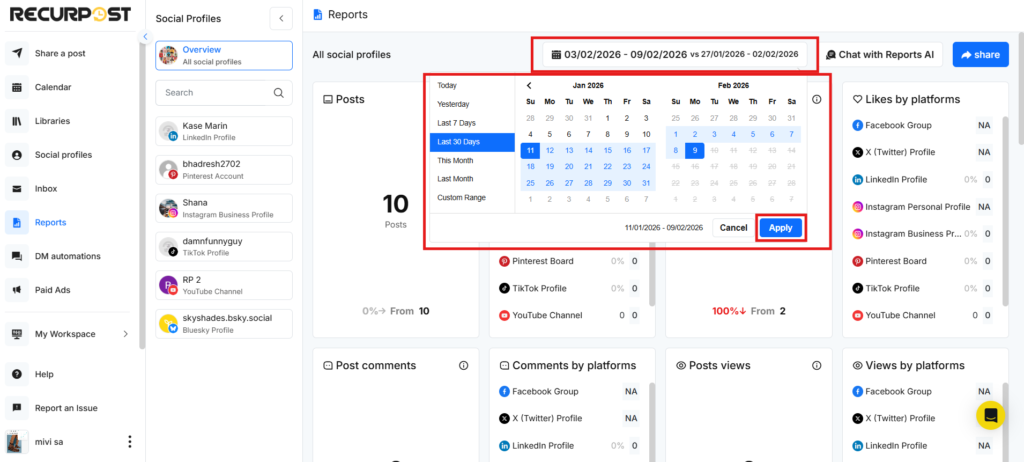This screenshot has height=462, width=1024.
Task: Click the DM automations sidebar label
Action: (x=68, y=256)
